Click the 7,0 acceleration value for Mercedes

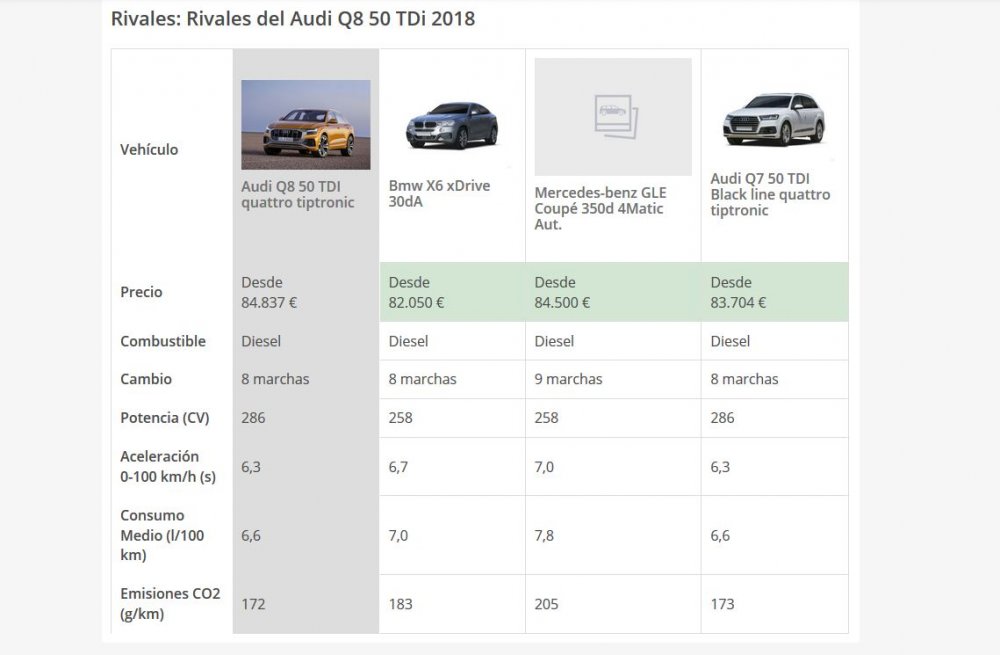click(x=544, y=467)
